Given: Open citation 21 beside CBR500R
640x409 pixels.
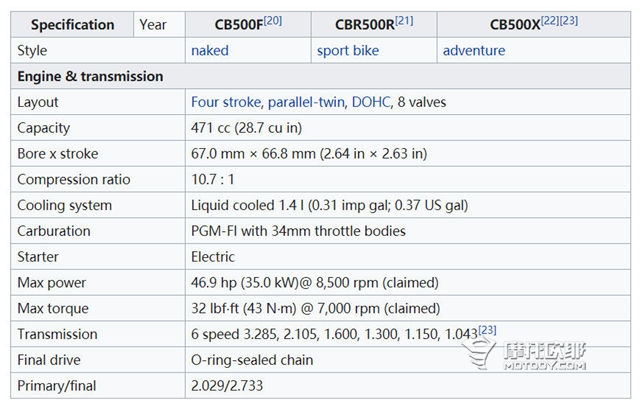Looking at the screenshot, I should (x=404, y=20).
